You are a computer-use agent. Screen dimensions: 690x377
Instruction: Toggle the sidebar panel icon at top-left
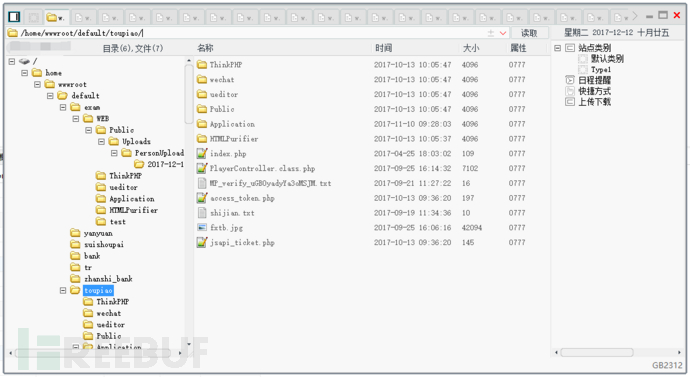14,17
